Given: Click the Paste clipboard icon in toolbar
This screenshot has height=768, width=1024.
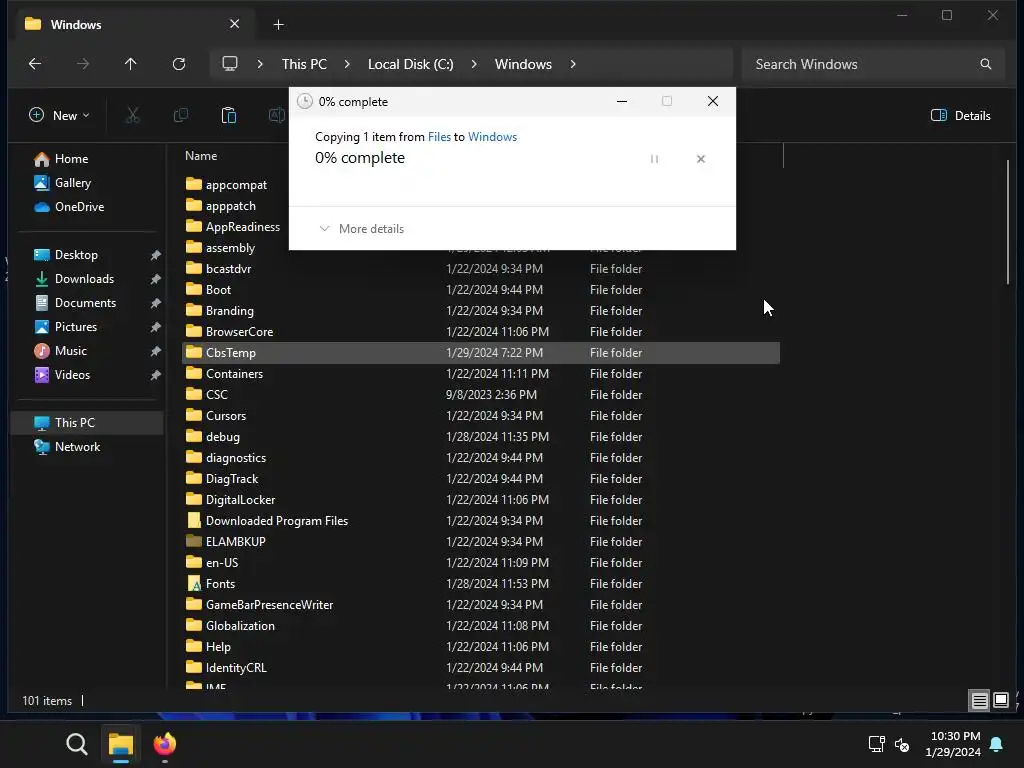Looking at the screenshot, I should [229, 116].
